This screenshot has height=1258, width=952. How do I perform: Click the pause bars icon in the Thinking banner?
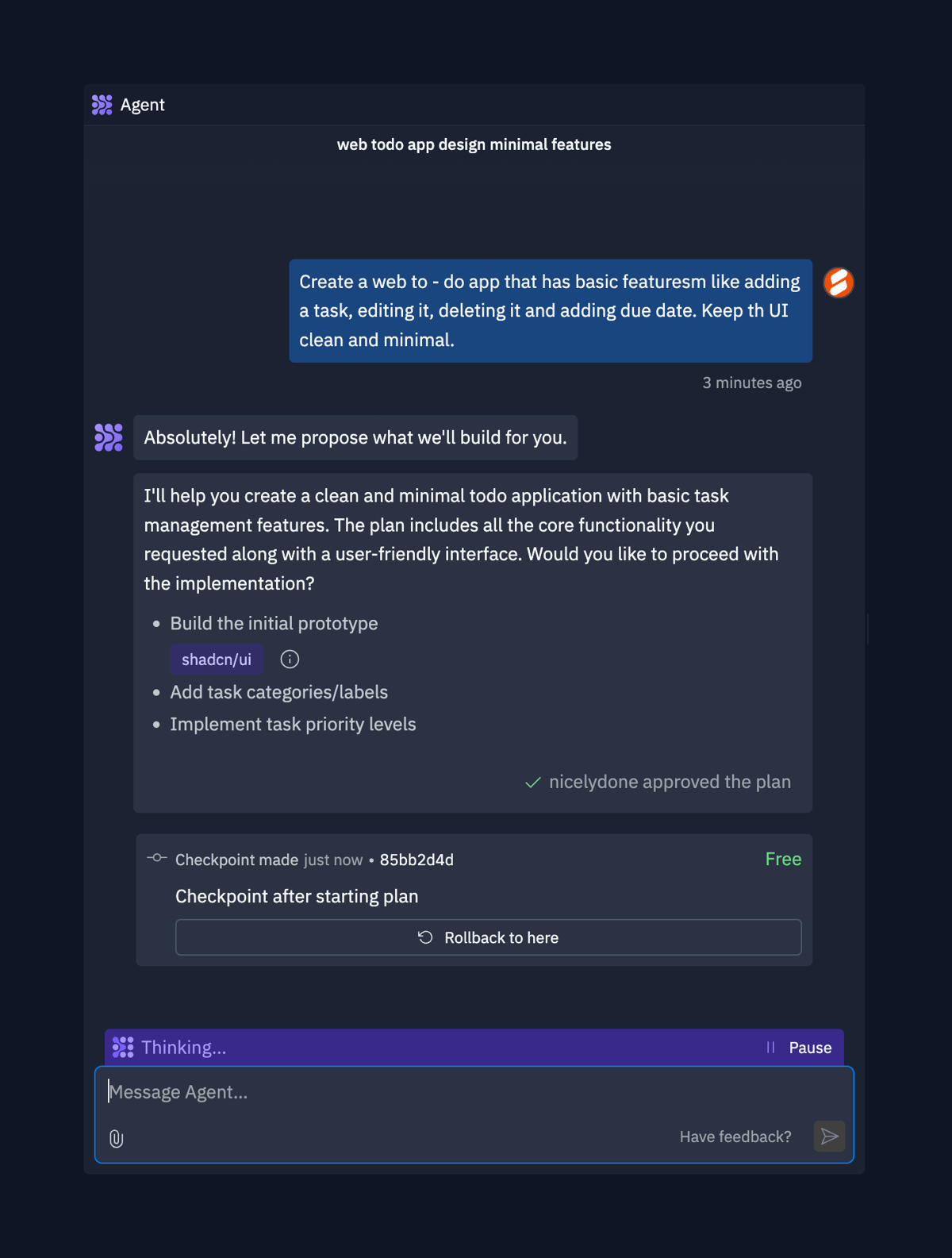click(770, 1047)
